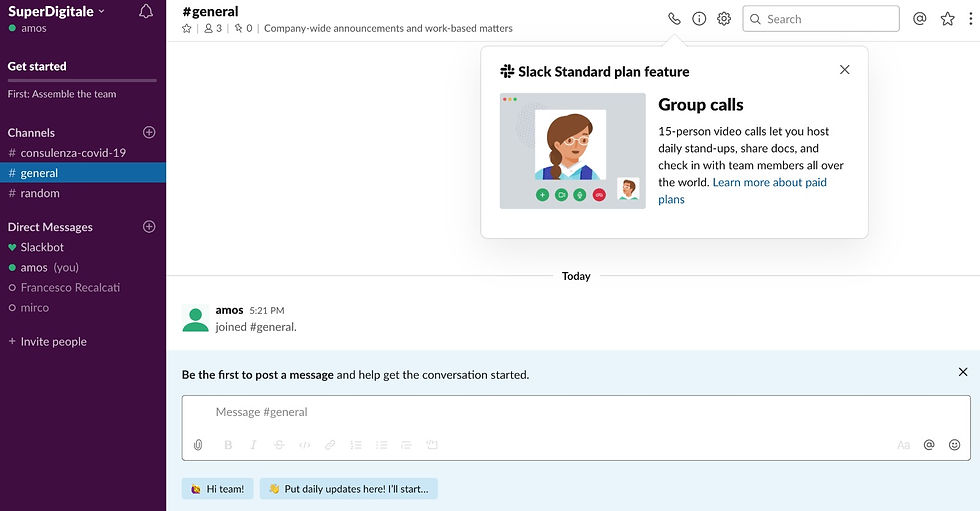Click the 5:21 PM message timestamp
This screenshot has height=511, width=980.
click(267, 310)
